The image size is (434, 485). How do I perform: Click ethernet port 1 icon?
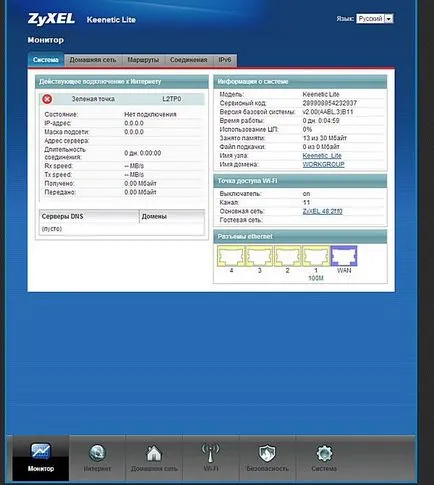tap(316, 256)
